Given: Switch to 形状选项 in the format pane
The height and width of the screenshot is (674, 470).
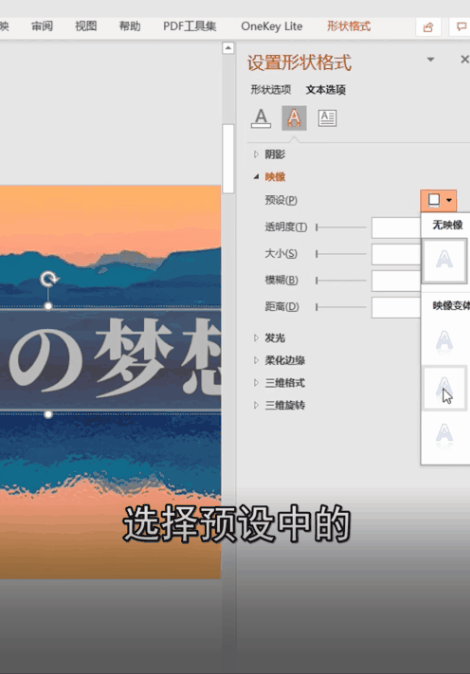Looking at the screenshot, I should [271, 89].
